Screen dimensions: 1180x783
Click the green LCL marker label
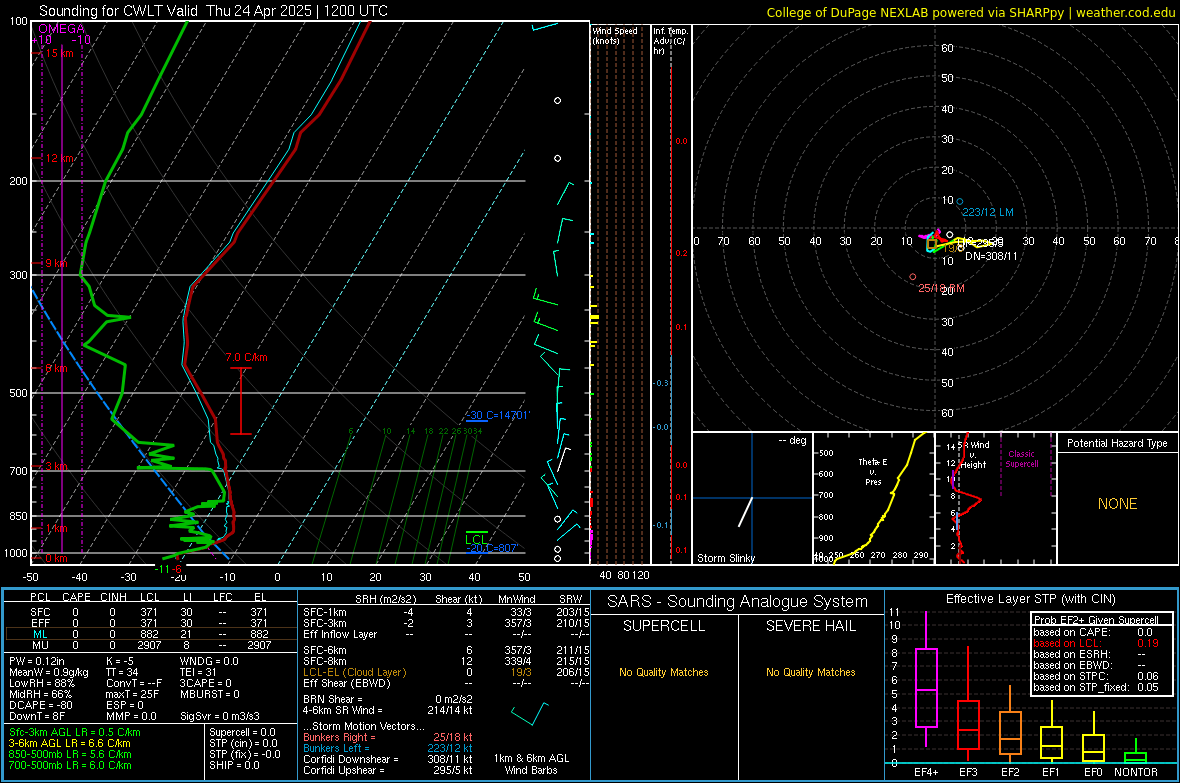[476, 539]
